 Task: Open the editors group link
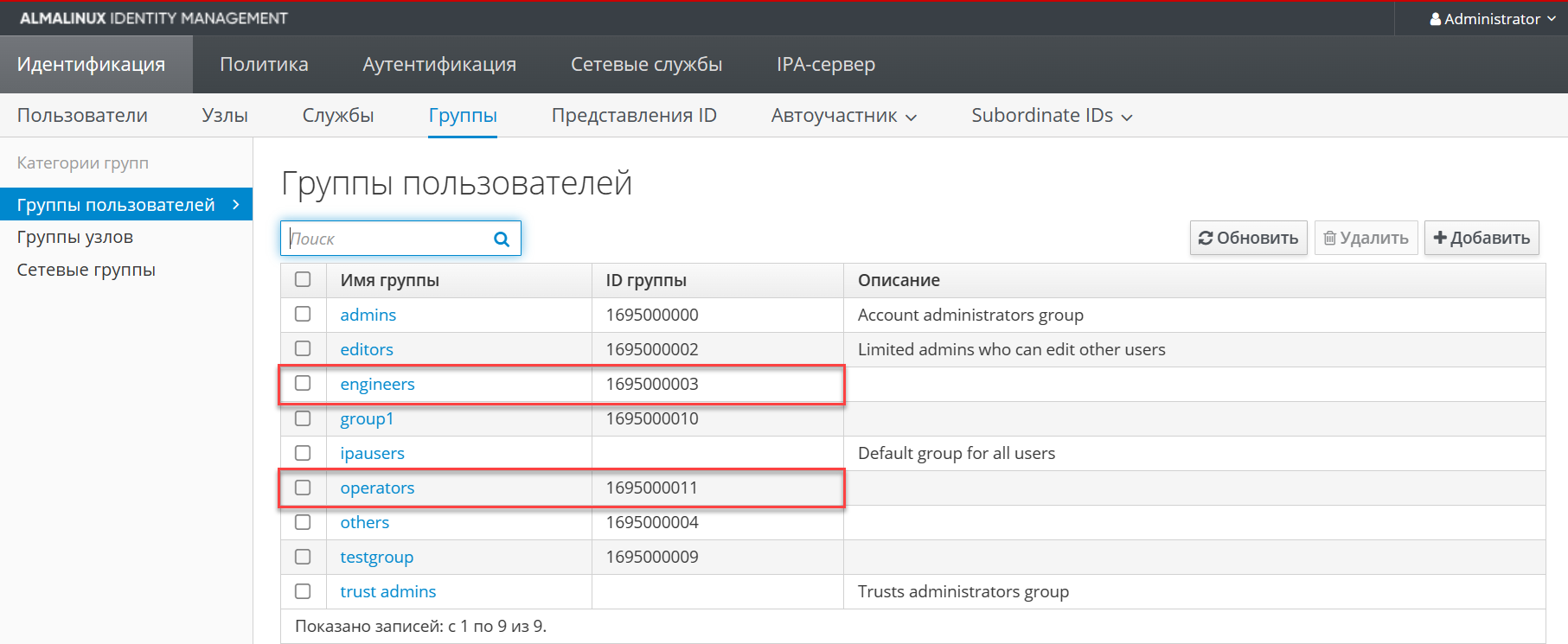pyautogui.click(x=367, y=349)
